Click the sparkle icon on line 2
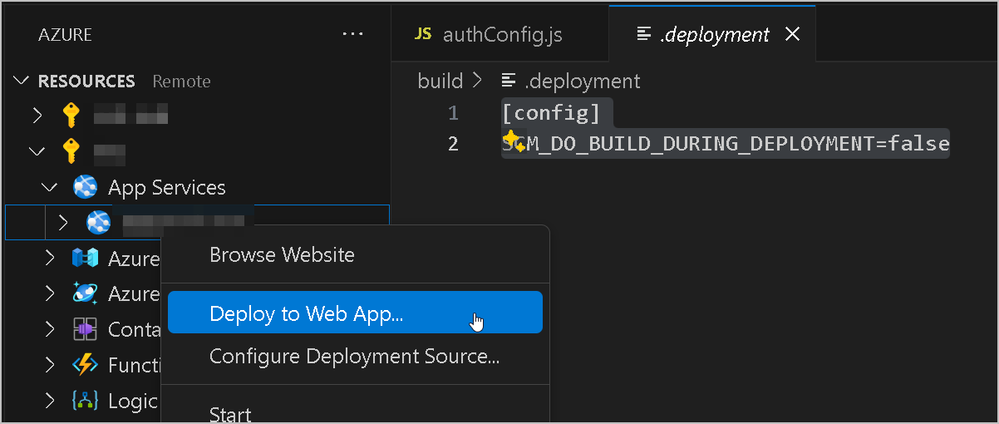 click(514, 141)
